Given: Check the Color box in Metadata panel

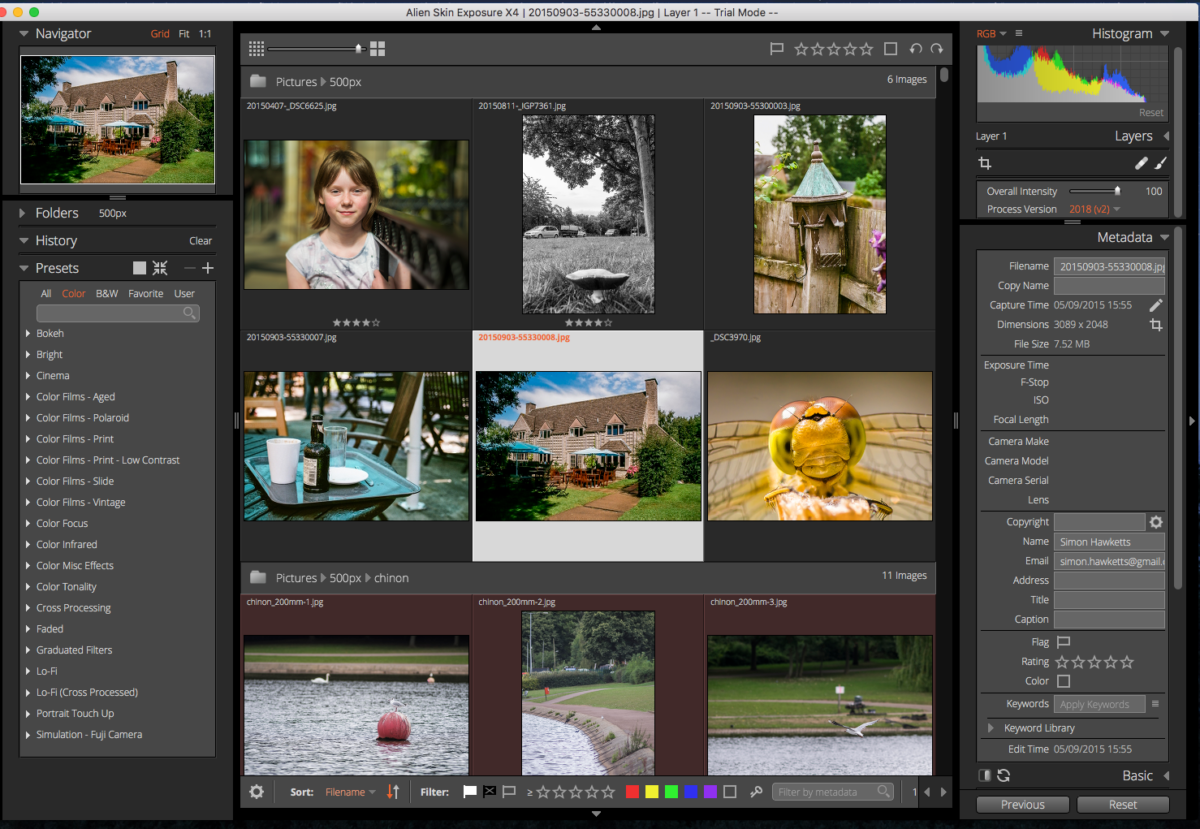Looking at the screenshot, I should tap(1063, 681).
